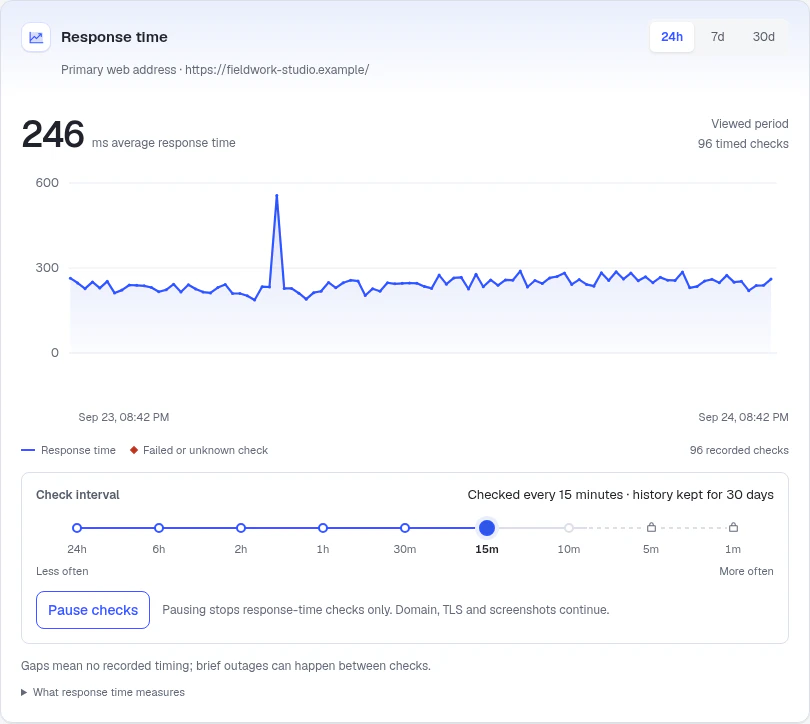Pause the response-time checks
810x724 pixels.
93,610
